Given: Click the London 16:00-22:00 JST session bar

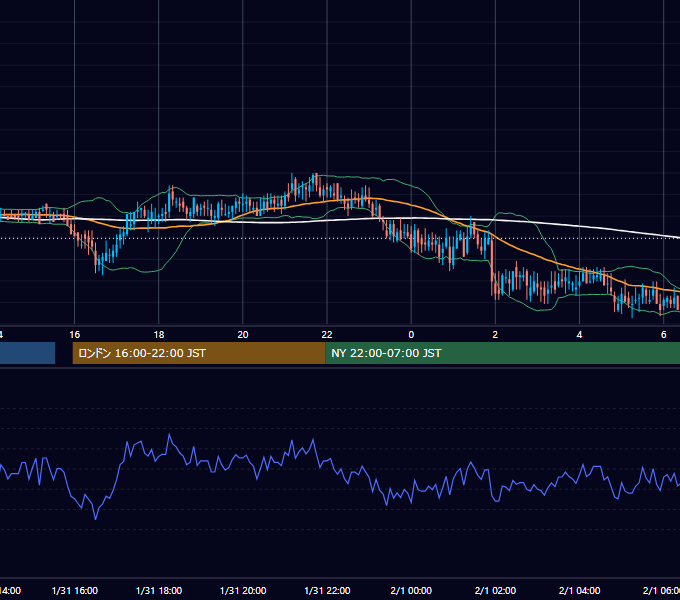Looking at the screenshot, I should coord(199,353).
